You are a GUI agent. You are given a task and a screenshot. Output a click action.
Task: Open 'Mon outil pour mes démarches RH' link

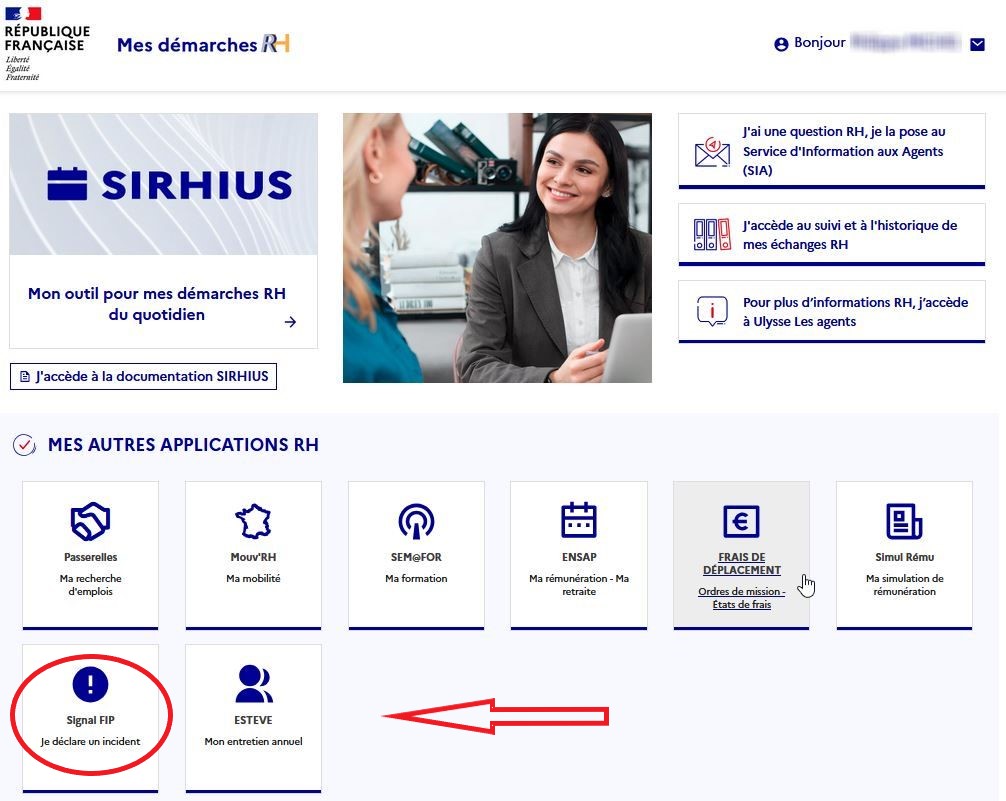coord(157,304)
